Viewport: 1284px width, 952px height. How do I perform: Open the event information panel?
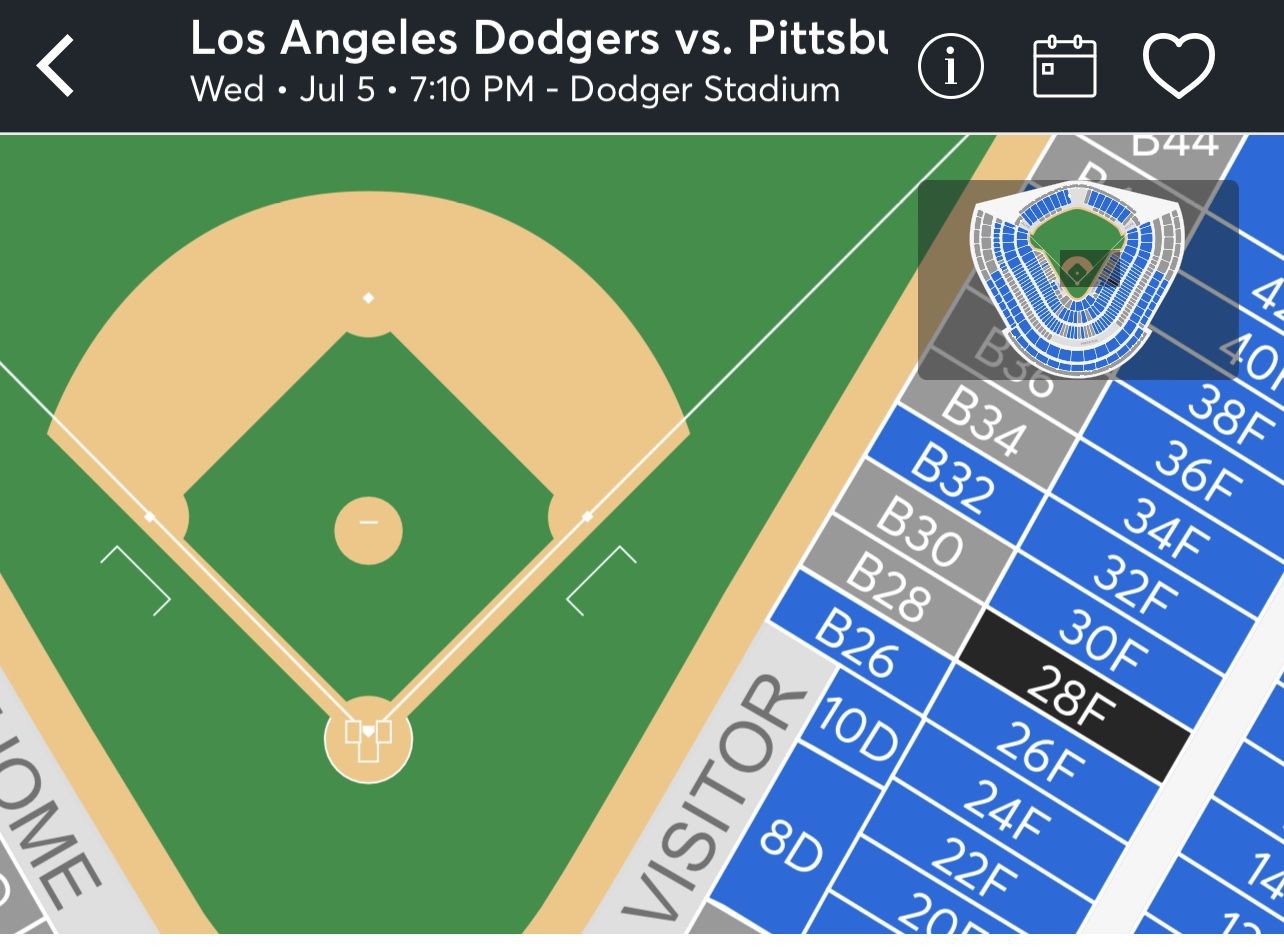(x=951, y=65)
